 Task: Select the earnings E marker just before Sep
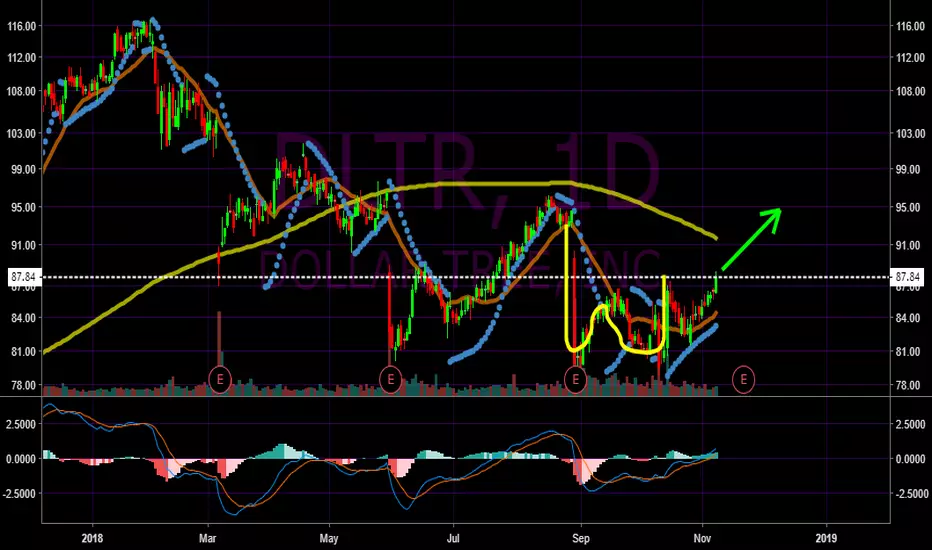click(x=575, y=379)
